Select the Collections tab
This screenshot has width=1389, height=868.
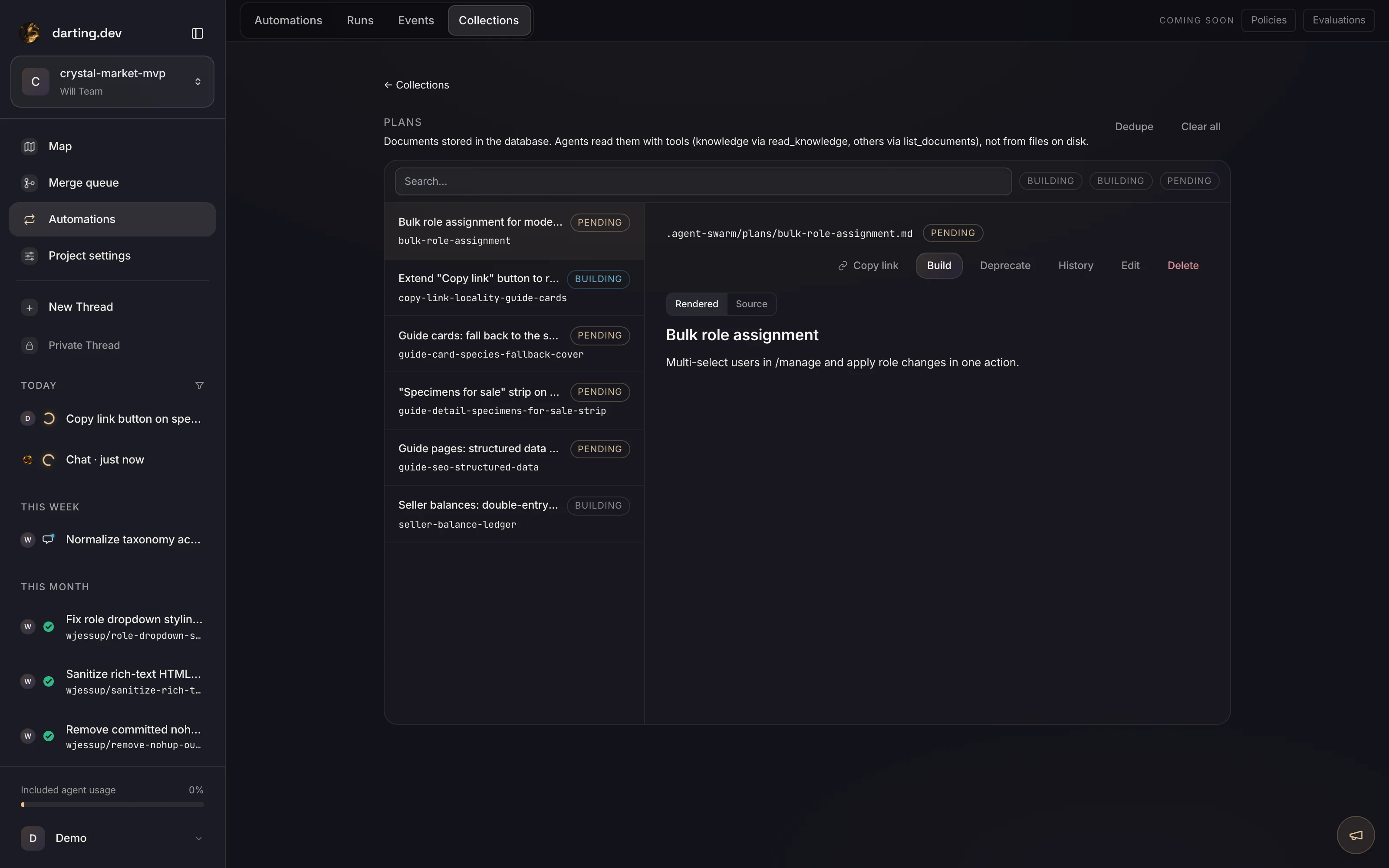(x=488, y=20)
